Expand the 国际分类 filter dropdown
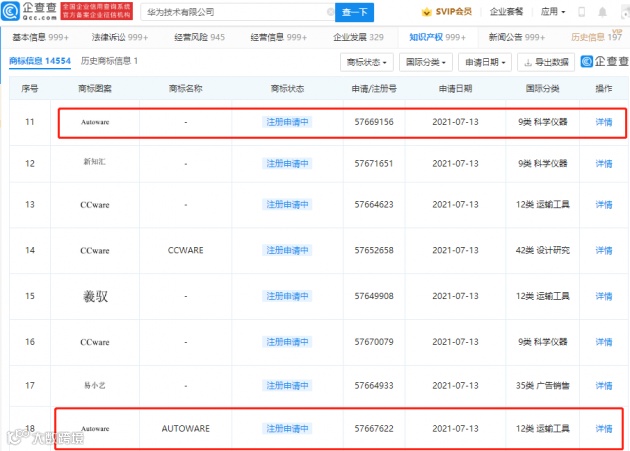630x451 pixels. 426,62
